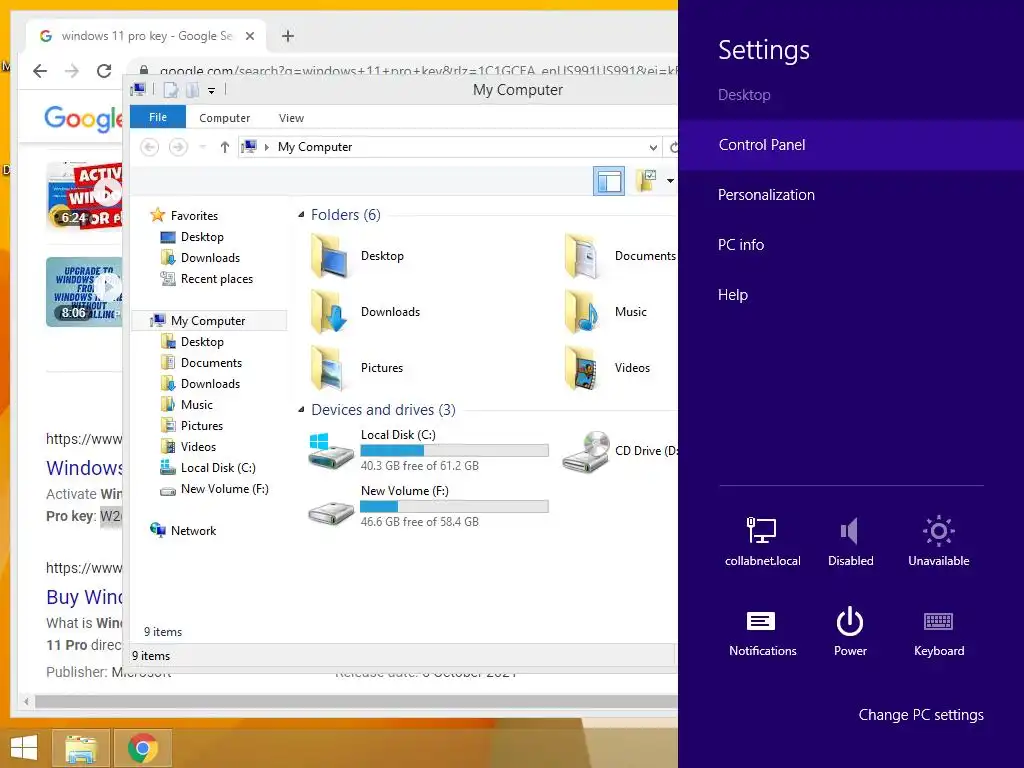Select Recent places in Favorites
Screen dimensions: 1024x768
(206, 279)
